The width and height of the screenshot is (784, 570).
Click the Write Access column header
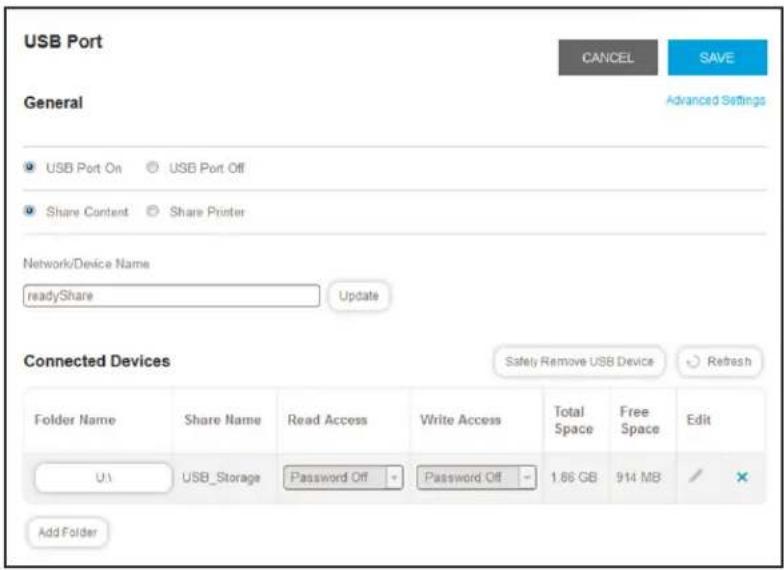460,420
